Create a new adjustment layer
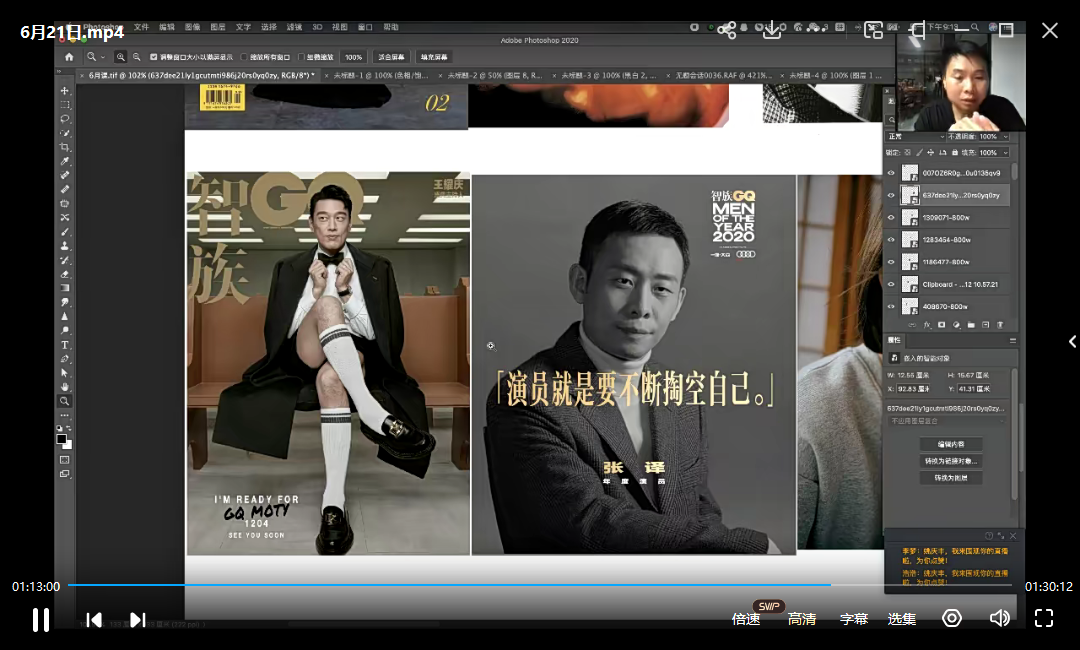This screenshot has height=650, width=1080. 956,325
